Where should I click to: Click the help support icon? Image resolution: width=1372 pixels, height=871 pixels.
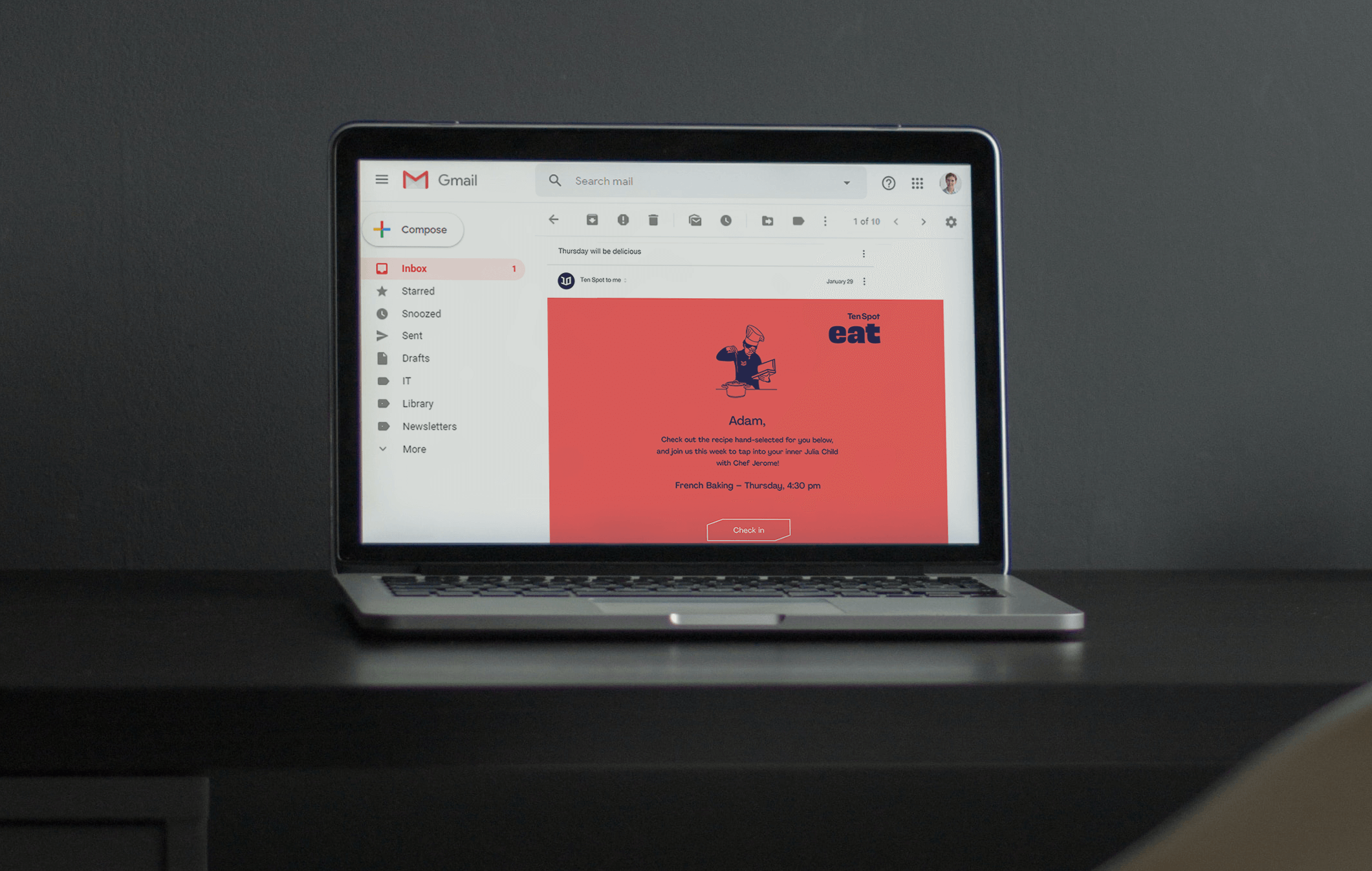coord(887,182)
